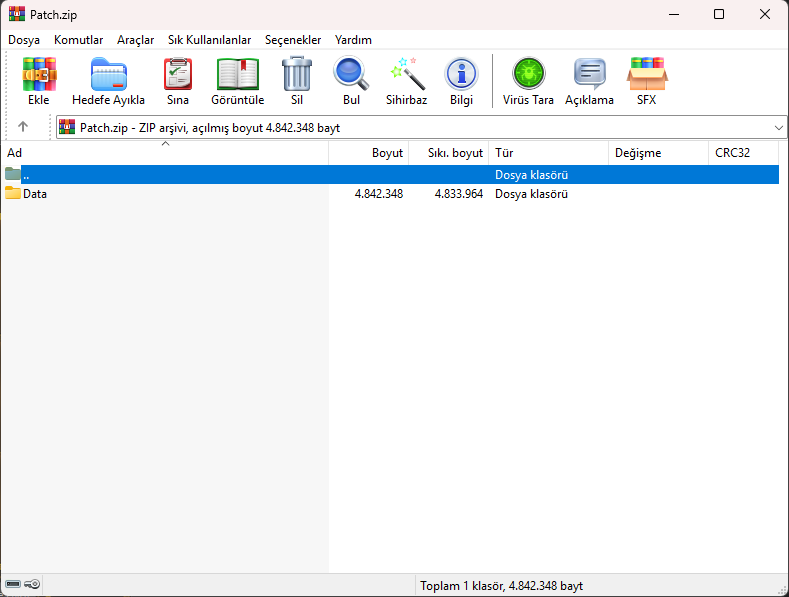Open the Açıklama comment tool

[589, 74]
